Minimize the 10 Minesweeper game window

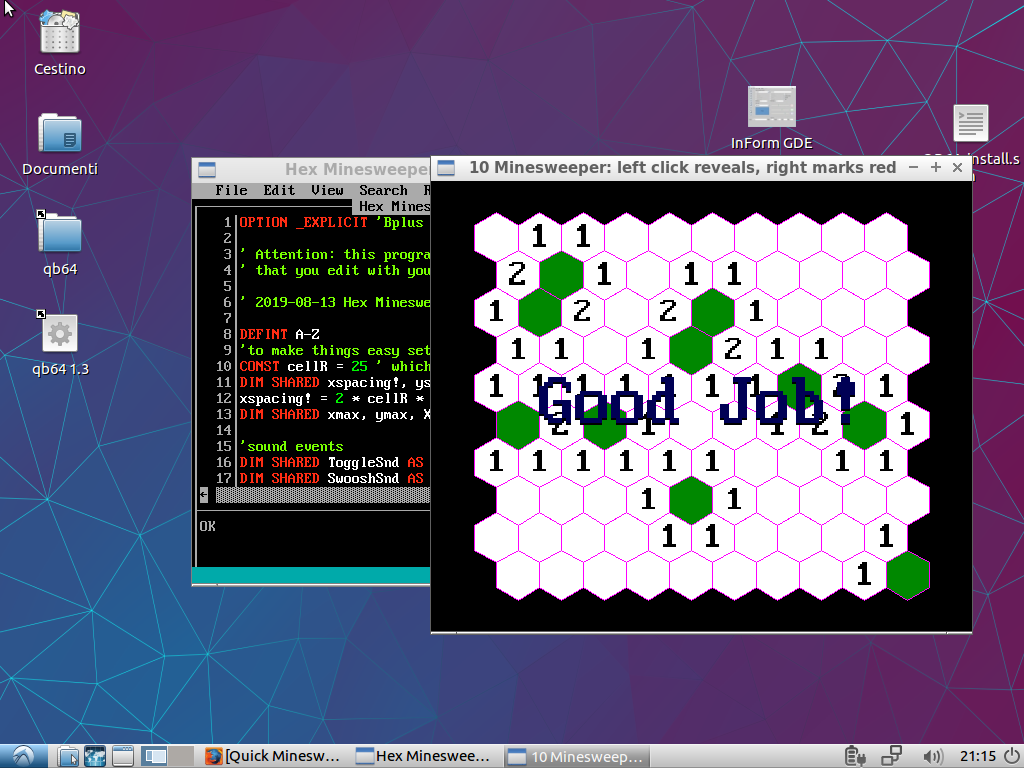pos(914,167)
